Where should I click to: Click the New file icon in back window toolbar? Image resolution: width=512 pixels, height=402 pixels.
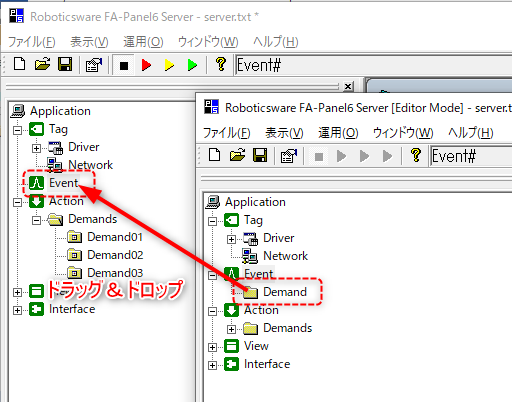pos(19,64)
